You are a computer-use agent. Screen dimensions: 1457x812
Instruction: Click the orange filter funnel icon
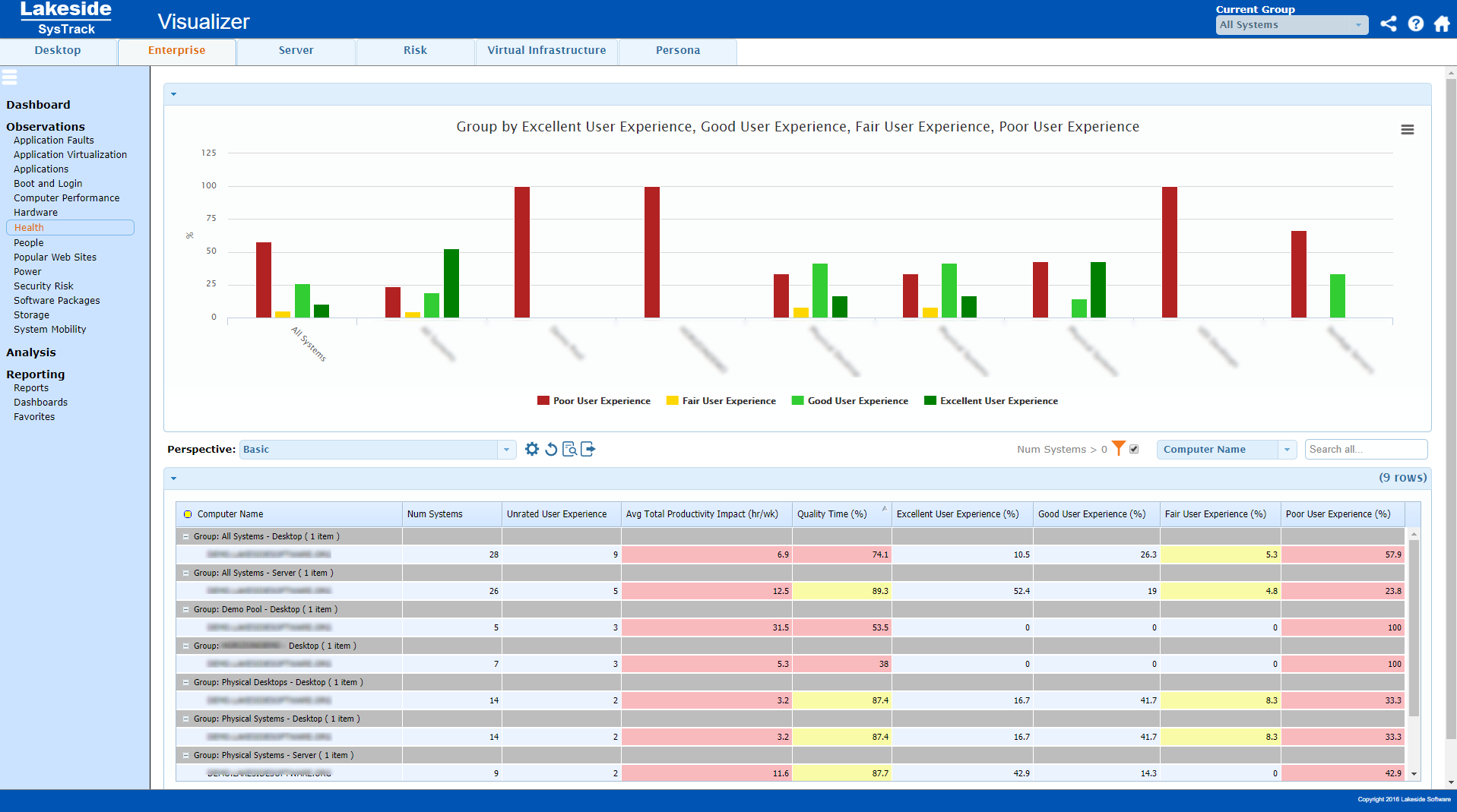tap(1119, 448)
